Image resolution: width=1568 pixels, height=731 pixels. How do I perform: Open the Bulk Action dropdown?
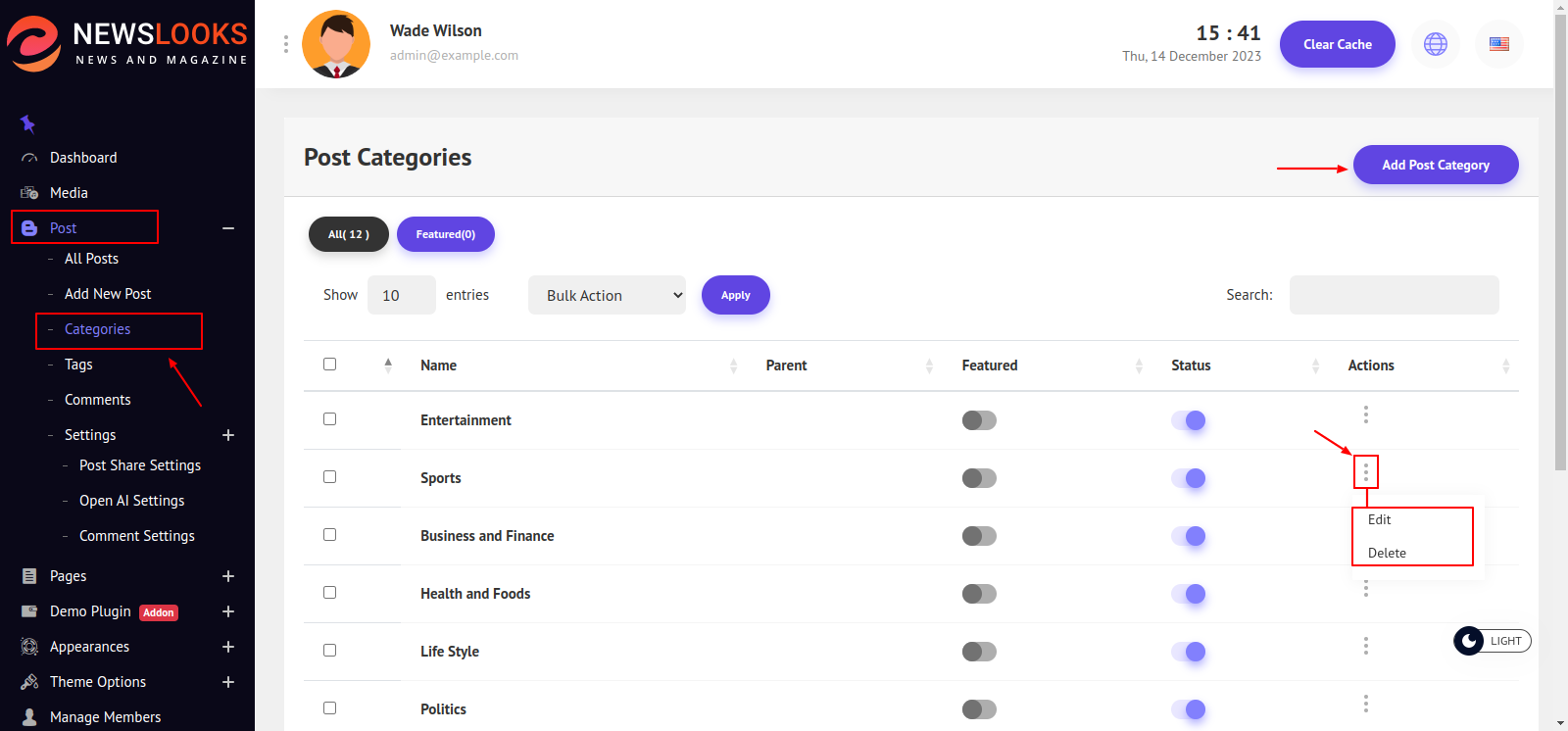[607, 295]
